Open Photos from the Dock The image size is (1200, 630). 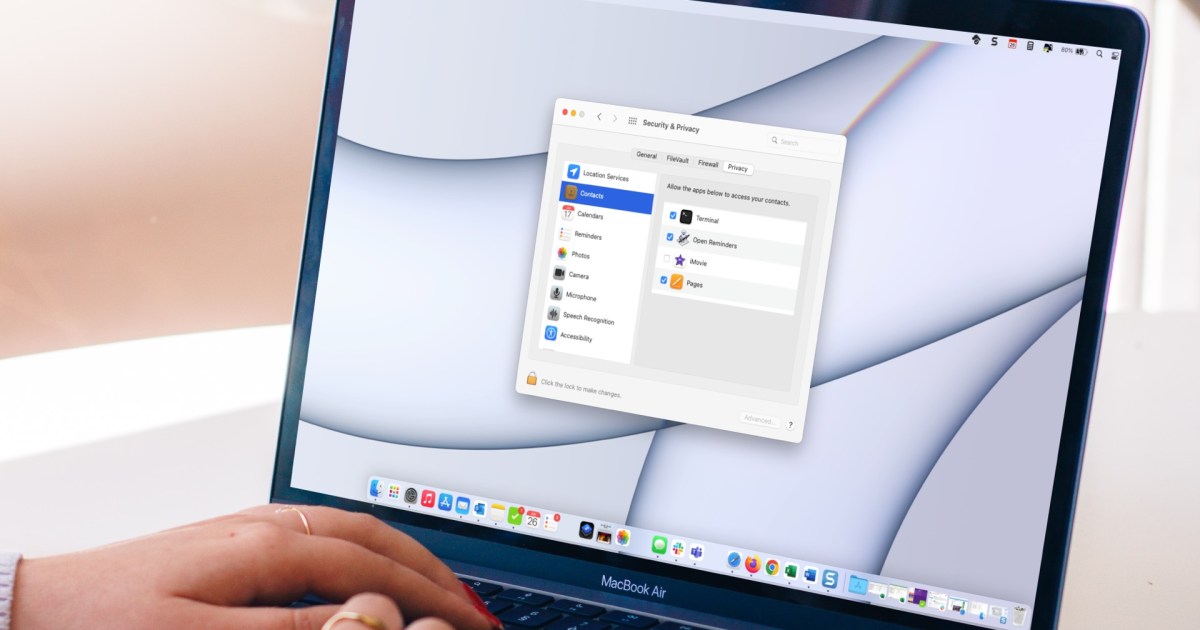622,538
